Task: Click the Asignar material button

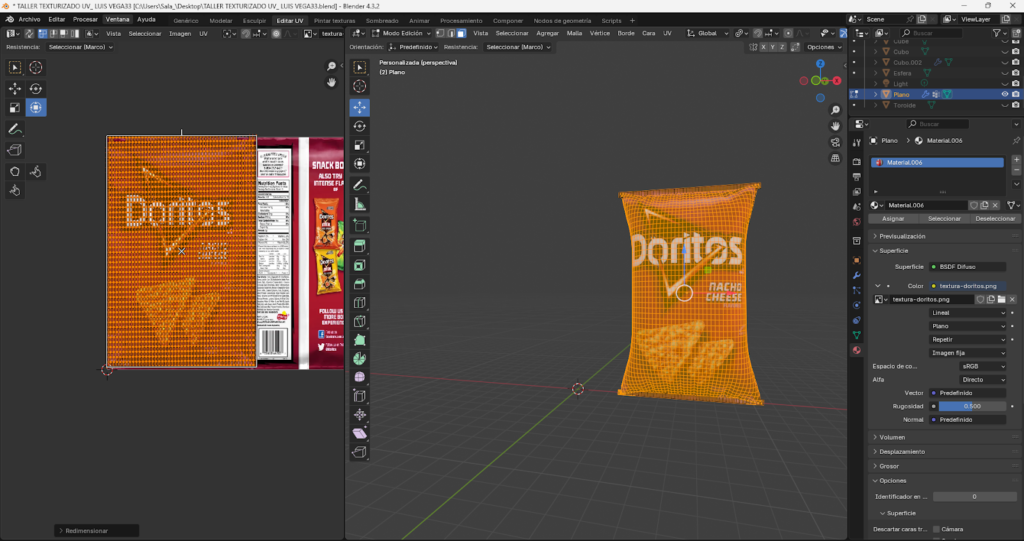Action: point(893,219)
